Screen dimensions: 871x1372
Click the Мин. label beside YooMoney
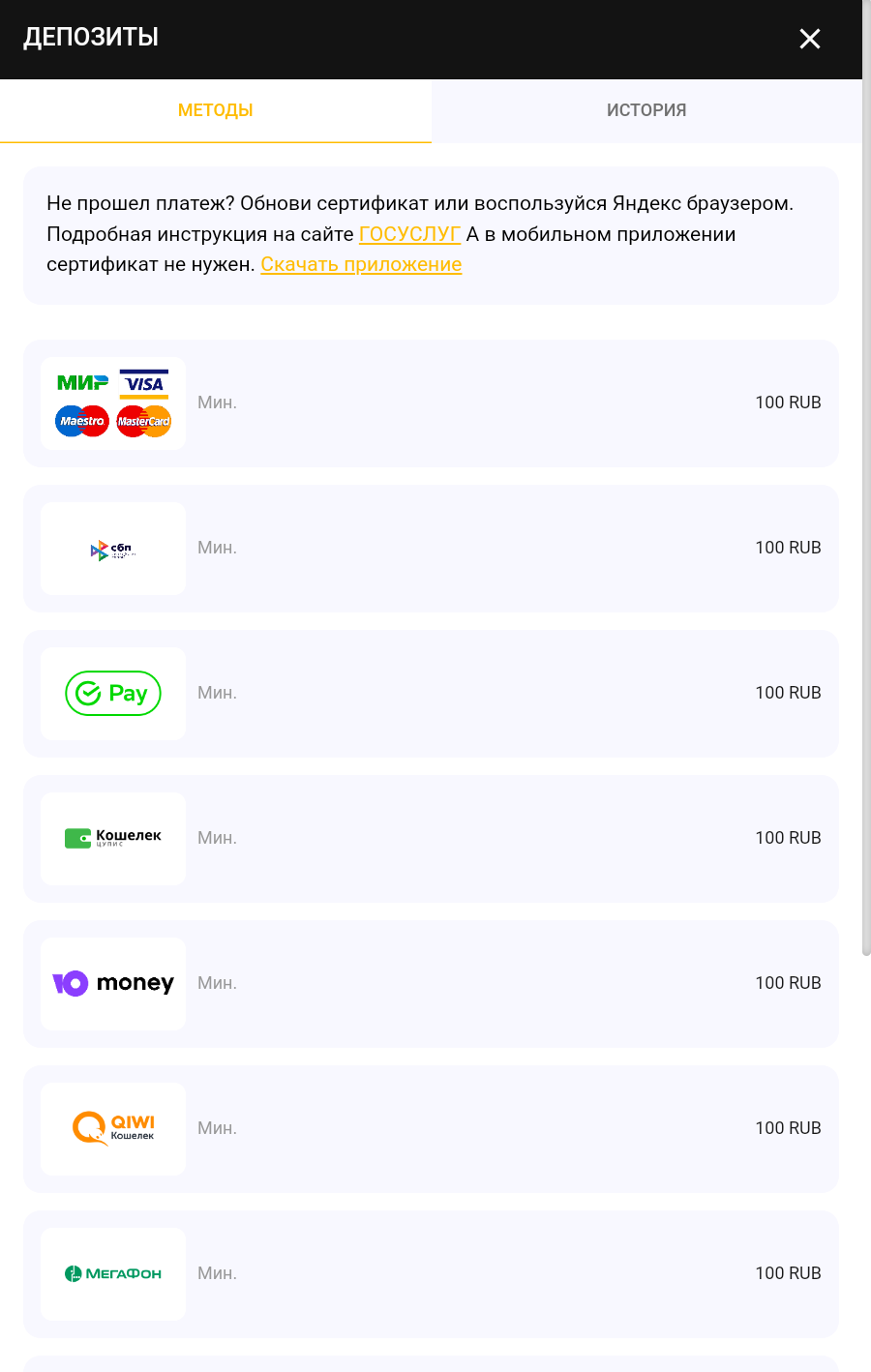coord(217,983)
